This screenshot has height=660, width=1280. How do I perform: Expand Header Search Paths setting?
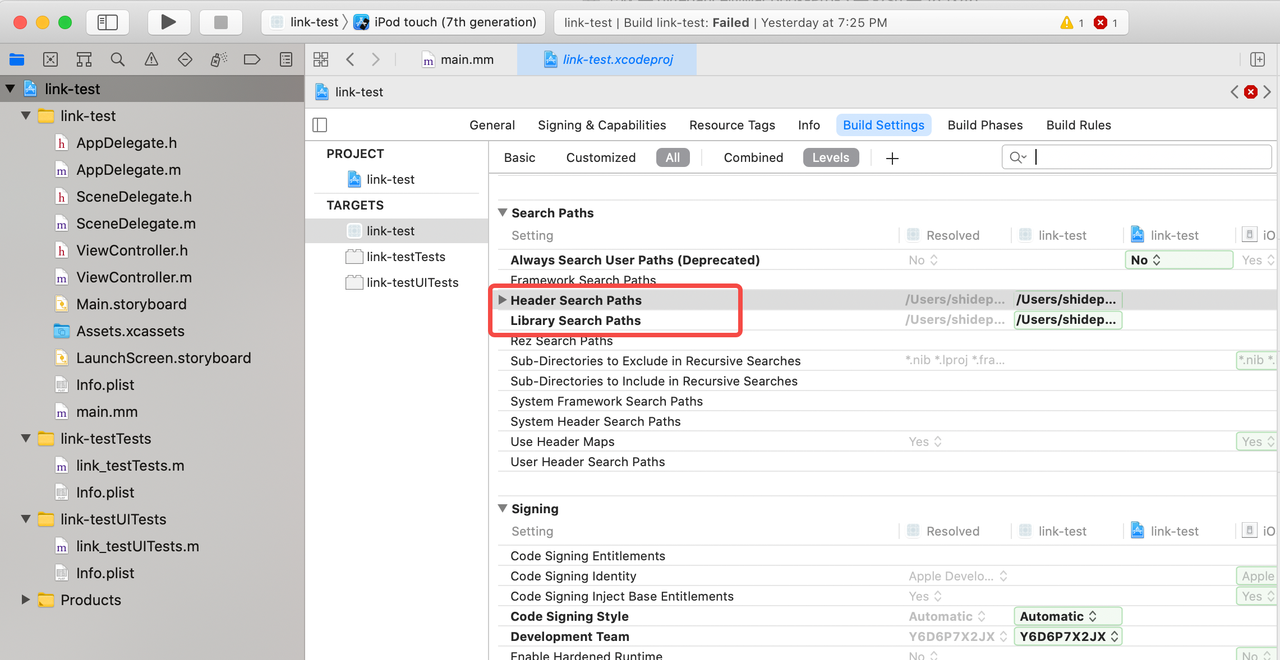503,300
